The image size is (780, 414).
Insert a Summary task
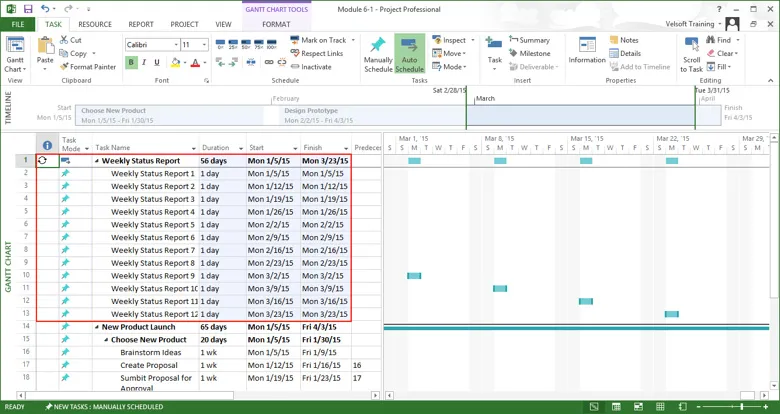coord(529,40)
